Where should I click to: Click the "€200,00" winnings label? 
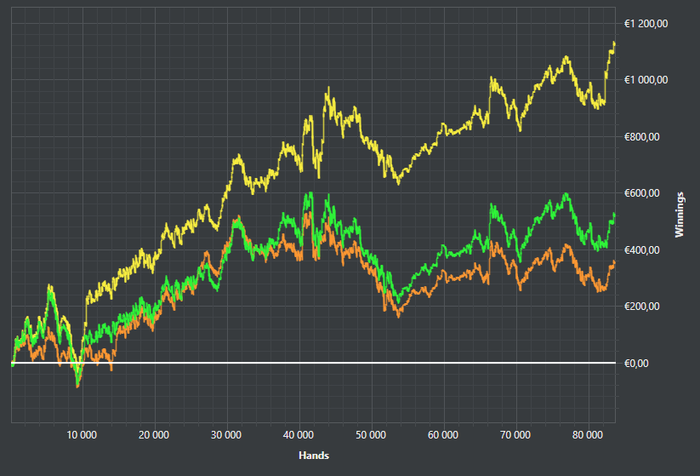642,306
